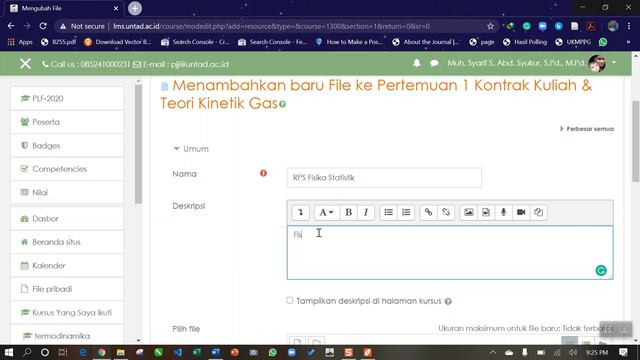Open the B255.pdf bookmark
Screen dimensions: 640x360
59,42
